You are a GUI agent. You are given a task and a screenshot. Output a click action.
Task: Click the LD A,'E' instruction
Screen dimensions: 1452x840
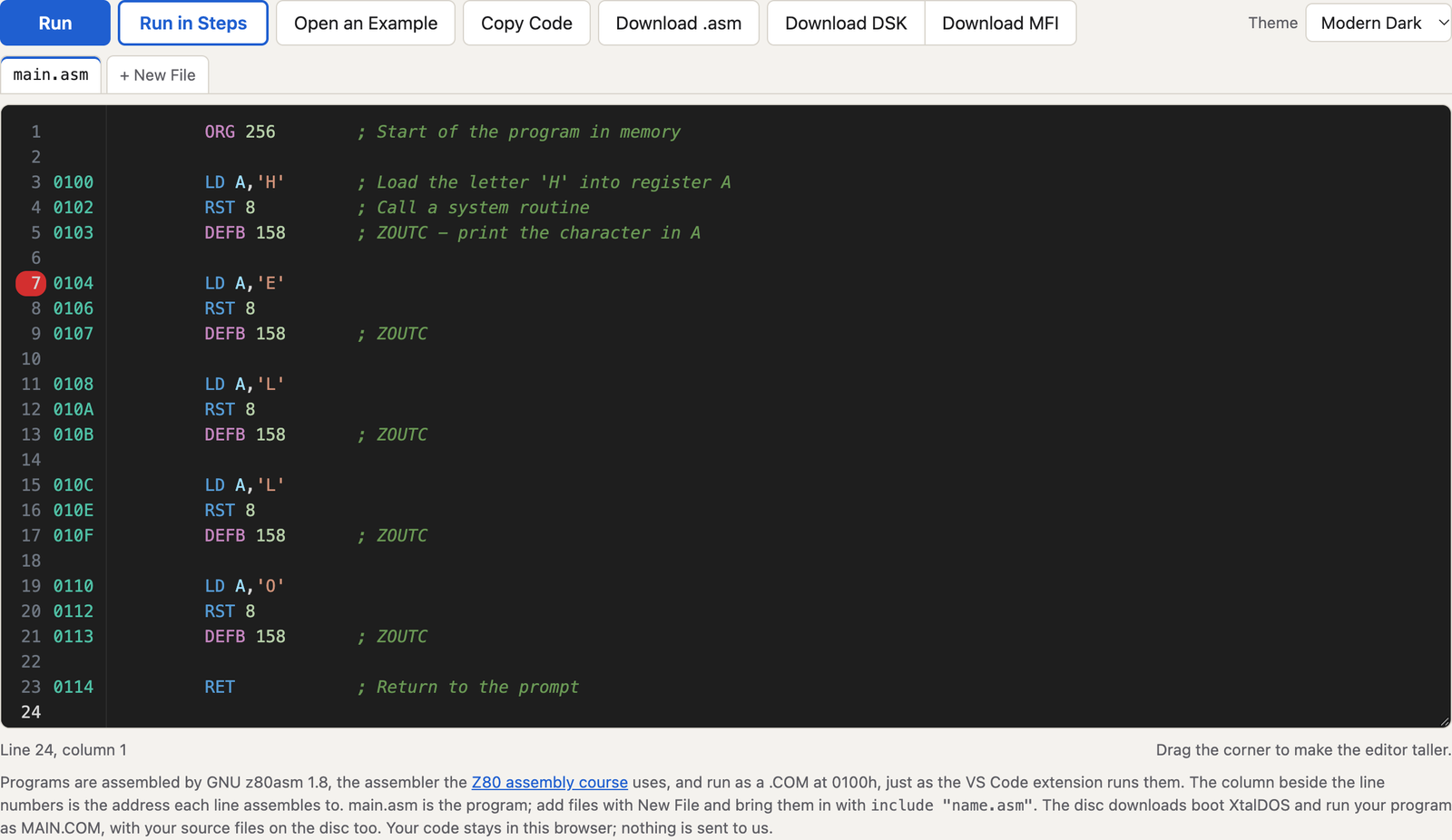tap(245, 283)
